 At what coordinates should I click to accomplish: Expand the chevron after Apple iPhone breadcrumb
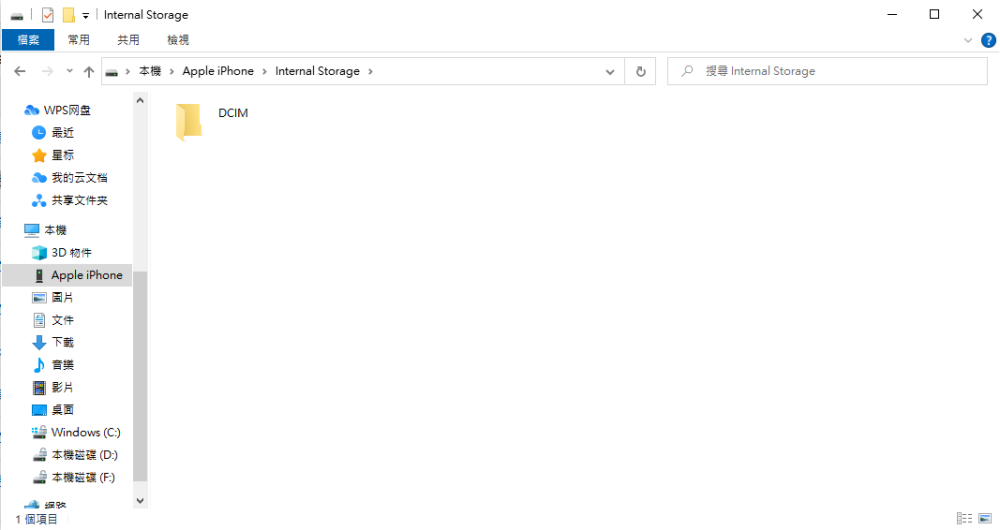click(x=264, y=71)
